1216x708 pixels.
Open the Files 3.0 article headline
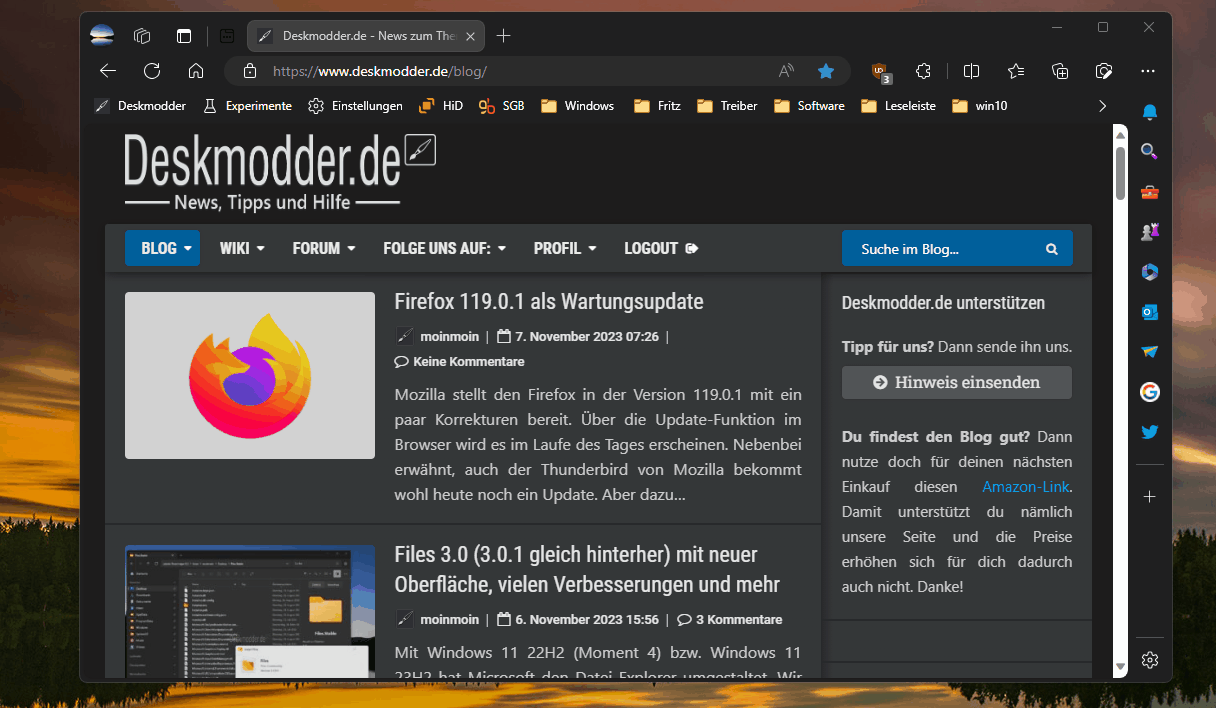tap(587, 569)
